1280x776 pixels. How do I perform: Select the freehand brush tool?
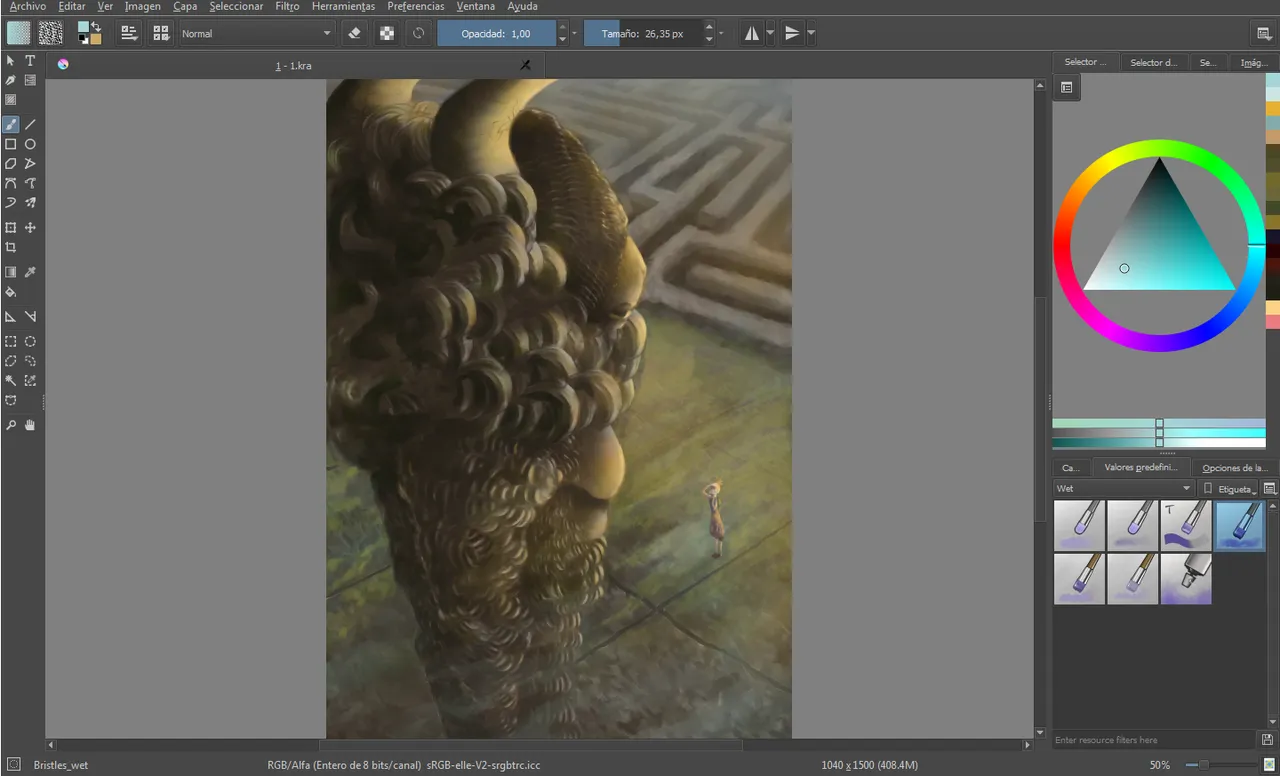[x=11, y=125]
